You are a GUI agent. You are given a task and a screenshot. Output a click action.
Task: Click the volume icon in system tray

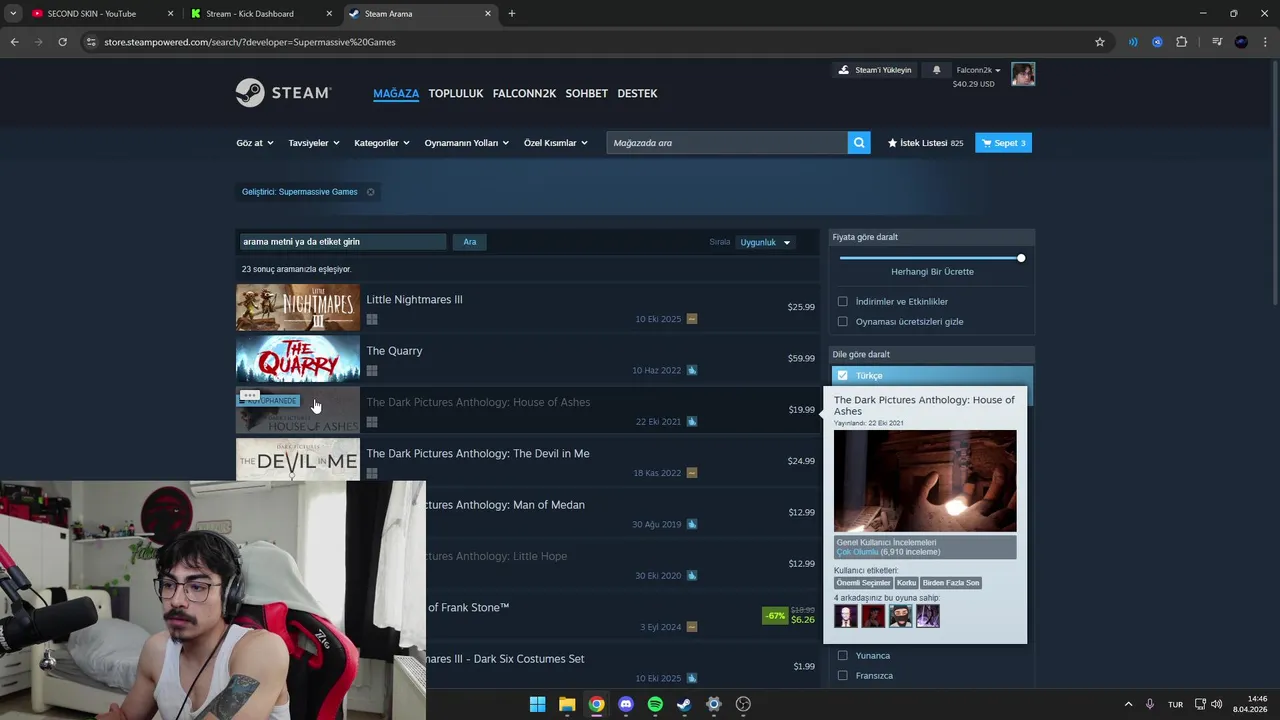(x=1217, y=704)
